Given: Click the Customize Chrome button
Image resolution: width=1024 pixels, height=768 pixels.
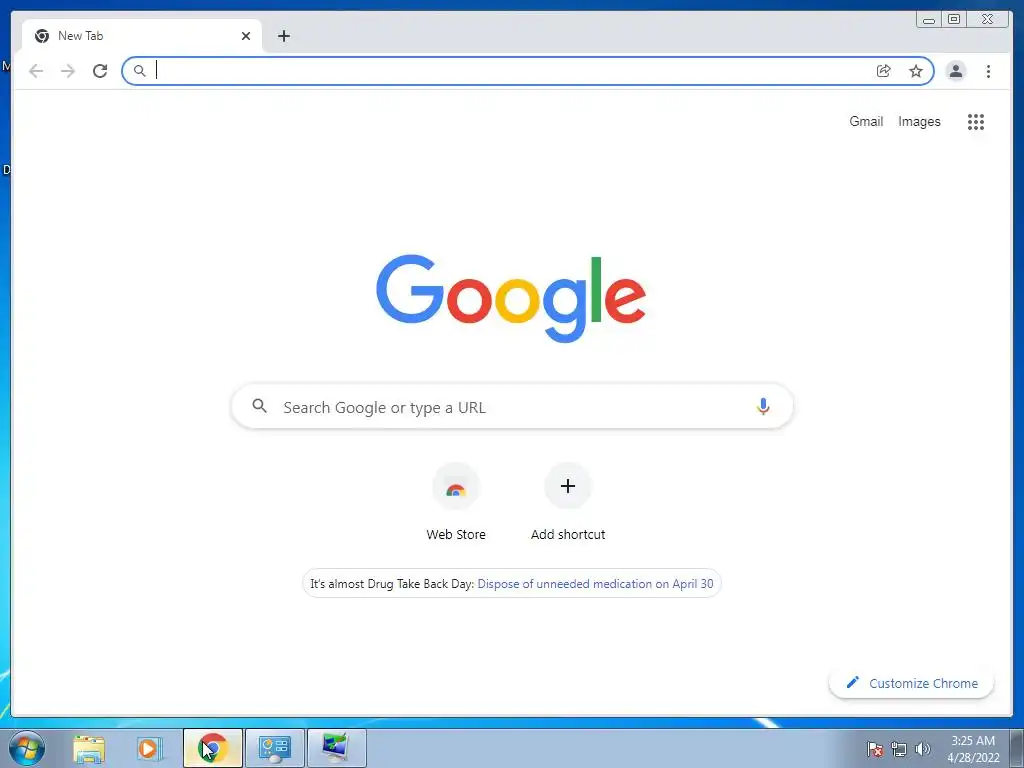Looking at the screenshot, I should (x=911, y=683).
